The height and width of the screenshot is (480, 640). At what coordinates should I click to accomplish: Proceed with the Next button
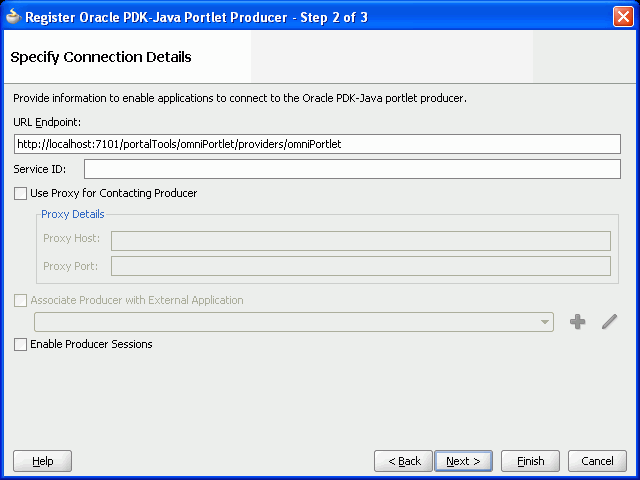tap(464, 461)
